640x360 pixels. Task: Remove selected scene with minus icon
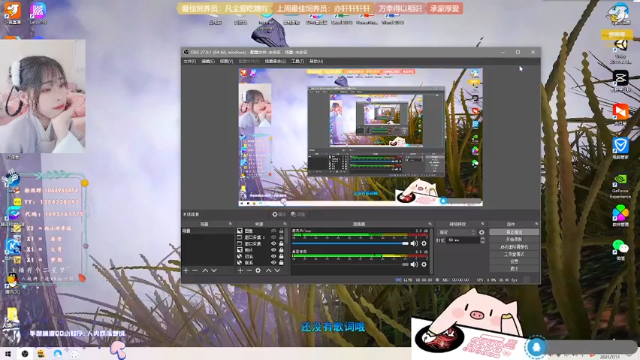click(x=195, y=271)
